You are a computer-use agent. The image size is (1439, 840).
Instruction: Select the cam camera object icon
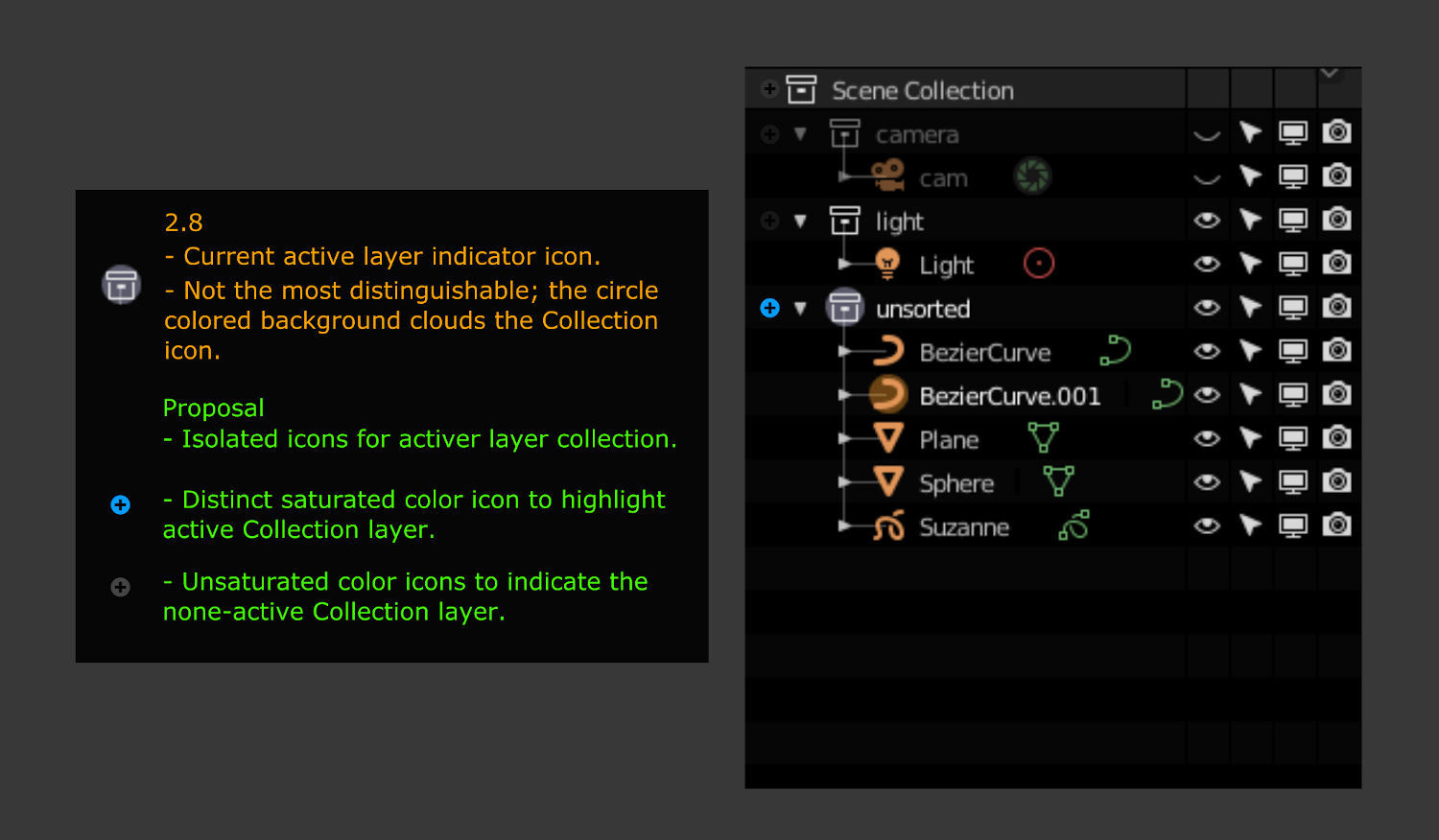[888, 176]
